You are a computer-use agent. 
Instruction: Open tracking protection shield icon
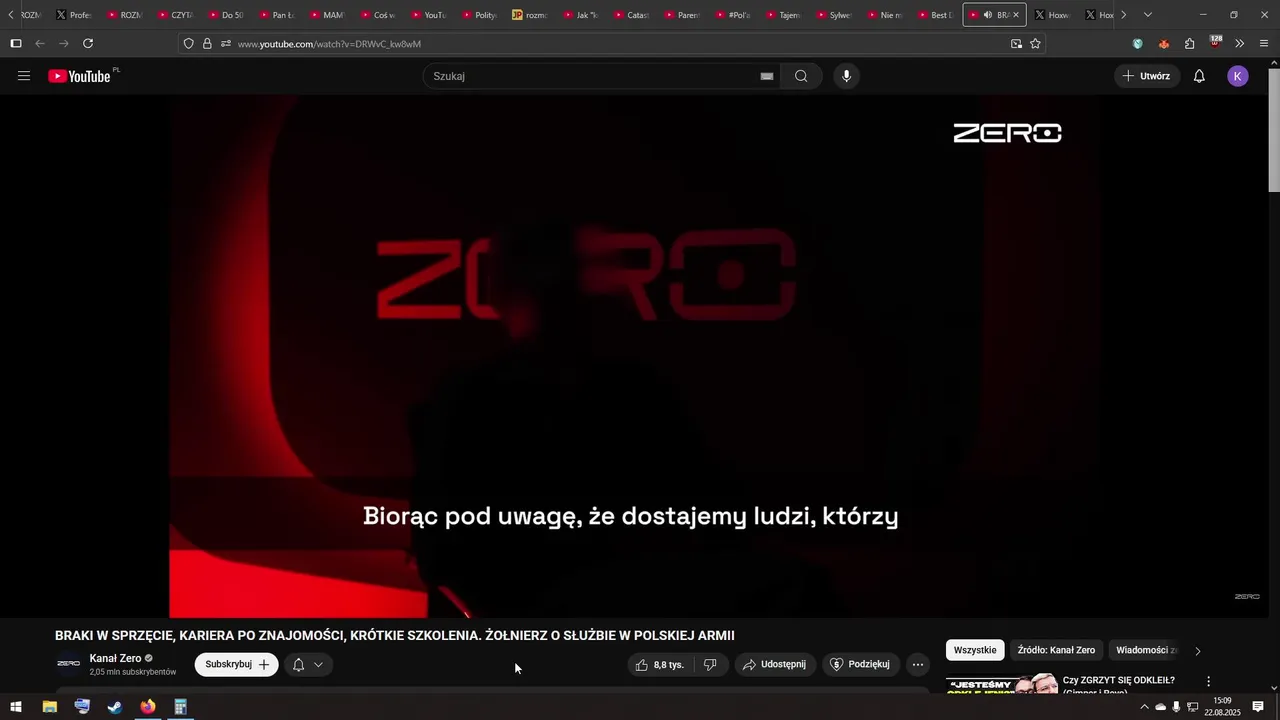point(188,43)
